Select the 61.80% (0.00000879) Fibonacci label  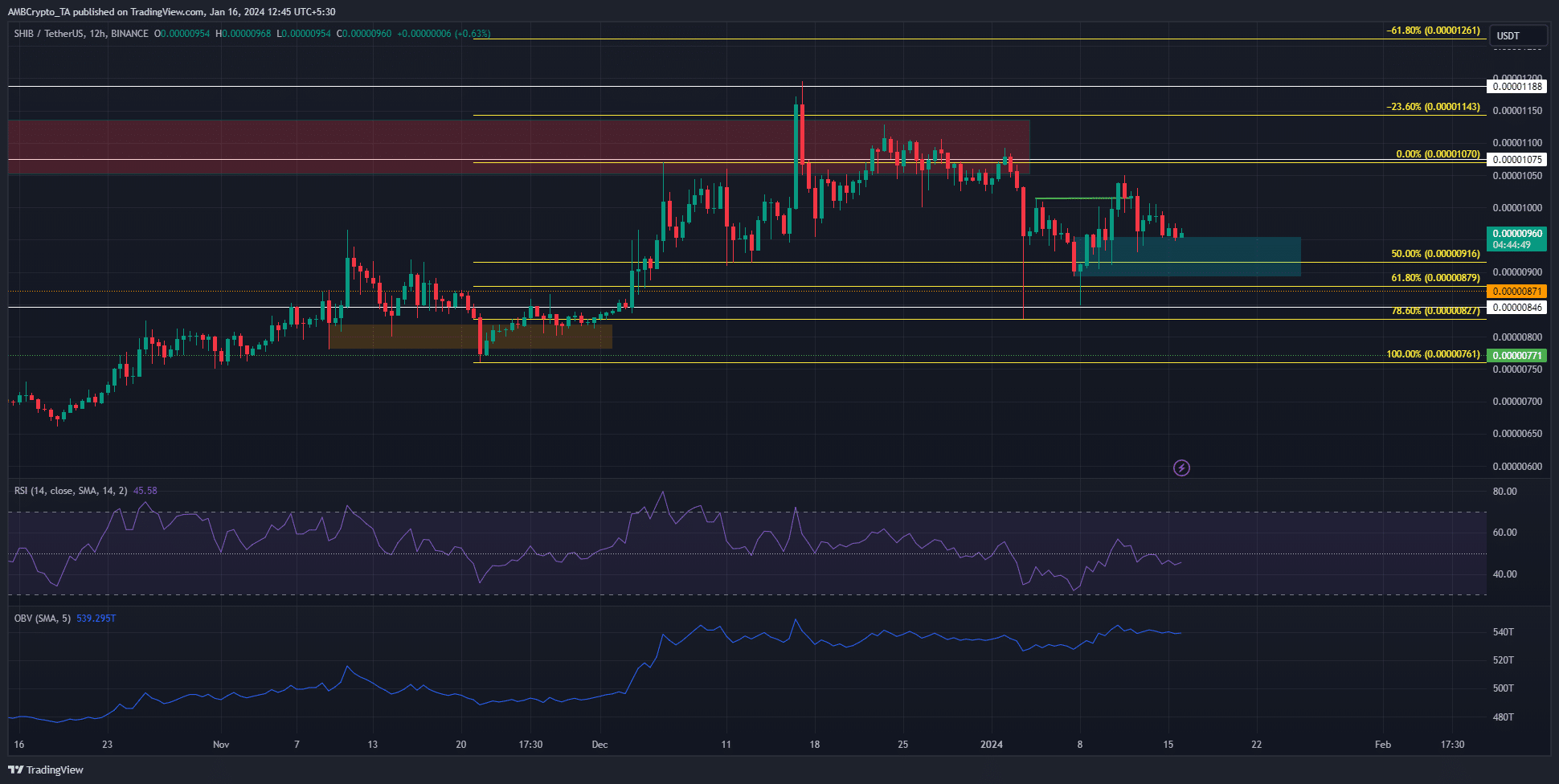tap(1435, 278)
